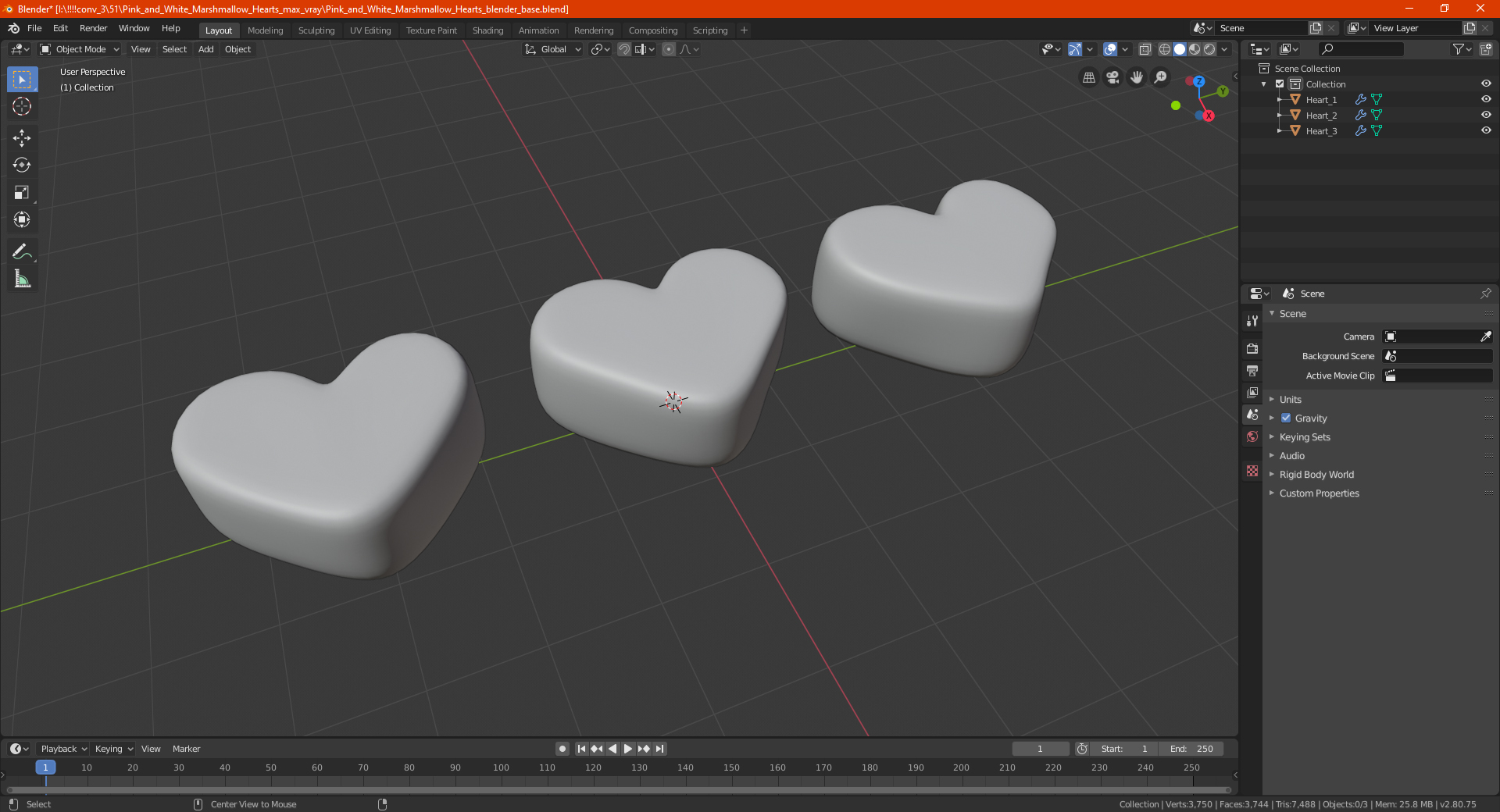Viewport: 1500px width, 812px height.
Task: Open the Output properties tab
Action: [1252, 370]
